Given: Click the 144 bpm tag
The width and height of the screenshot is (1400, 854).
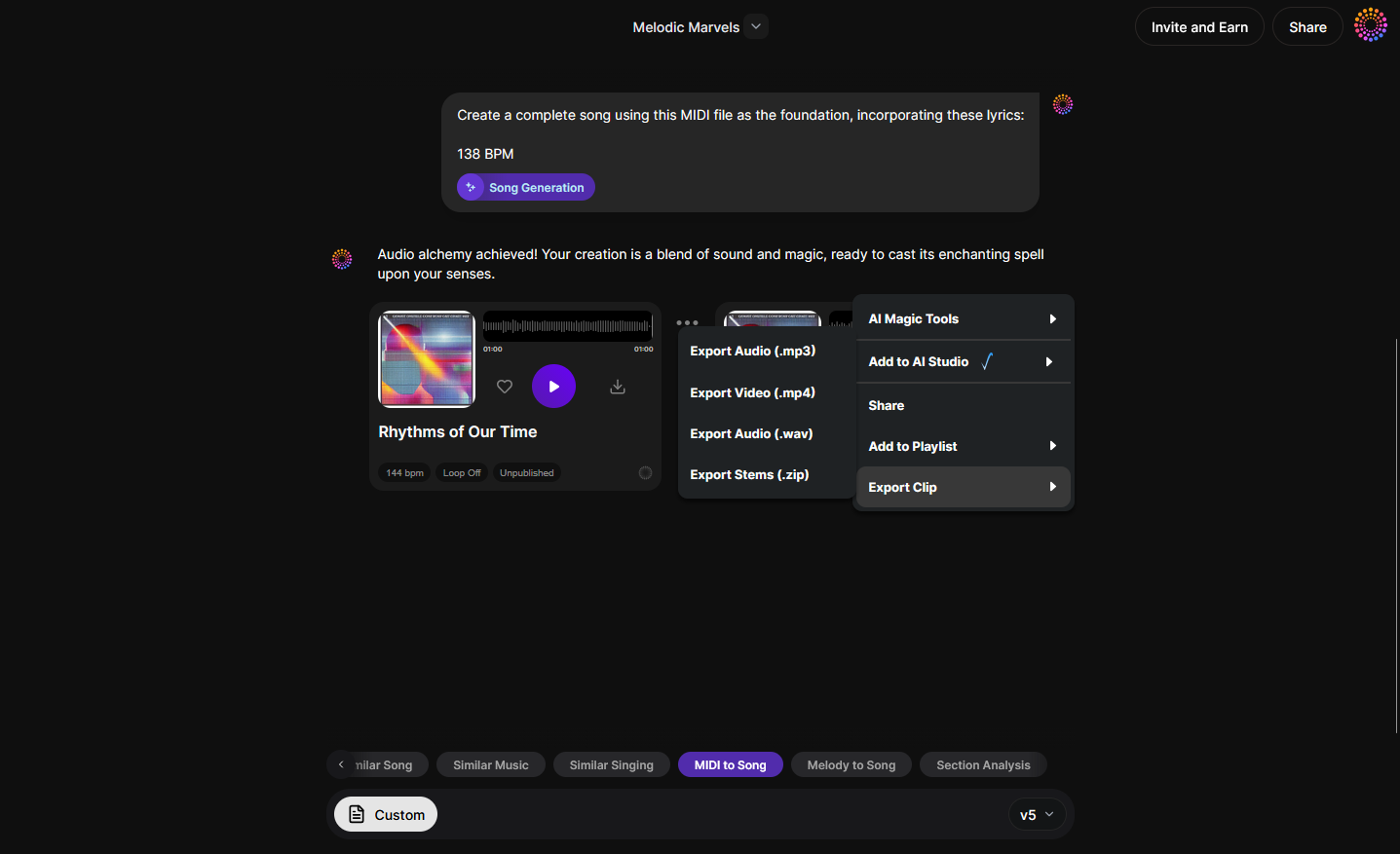Looking at the screenshot, I should [x=404, y=473].
